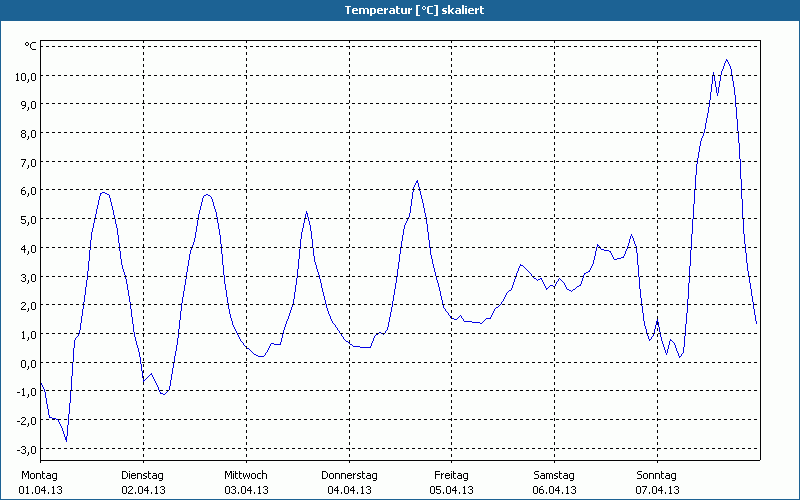Screen dimensions: 800x500
Task: Click the 10,0 axis value
Action: coord(27,76)
